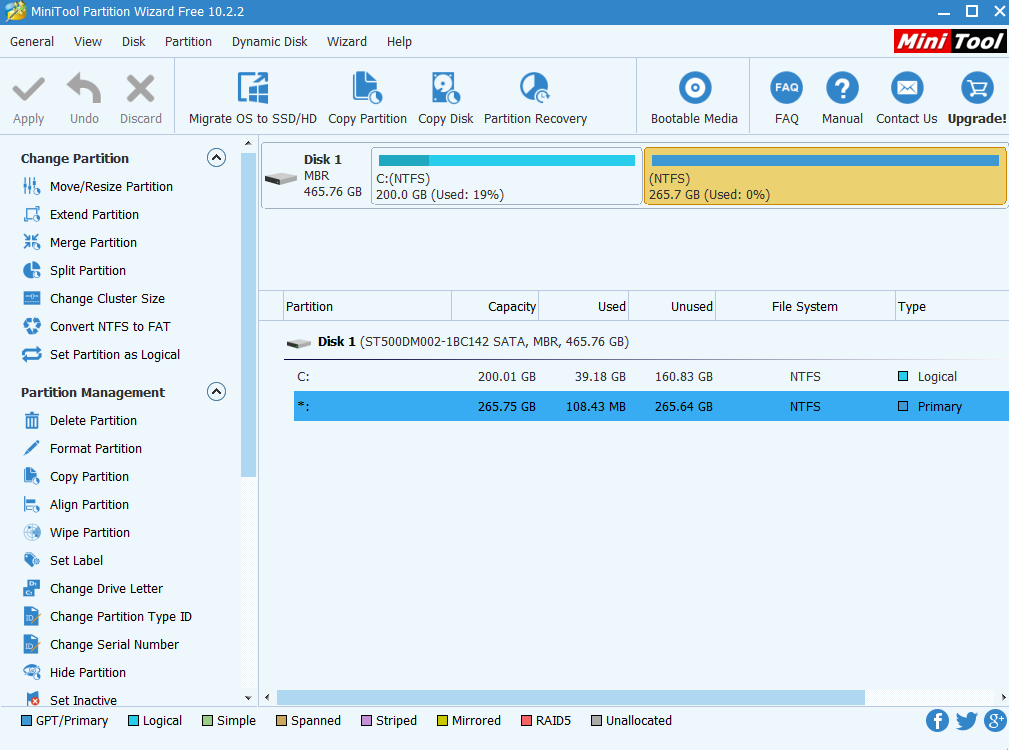Select Wipe Partition action

point(77,533)
